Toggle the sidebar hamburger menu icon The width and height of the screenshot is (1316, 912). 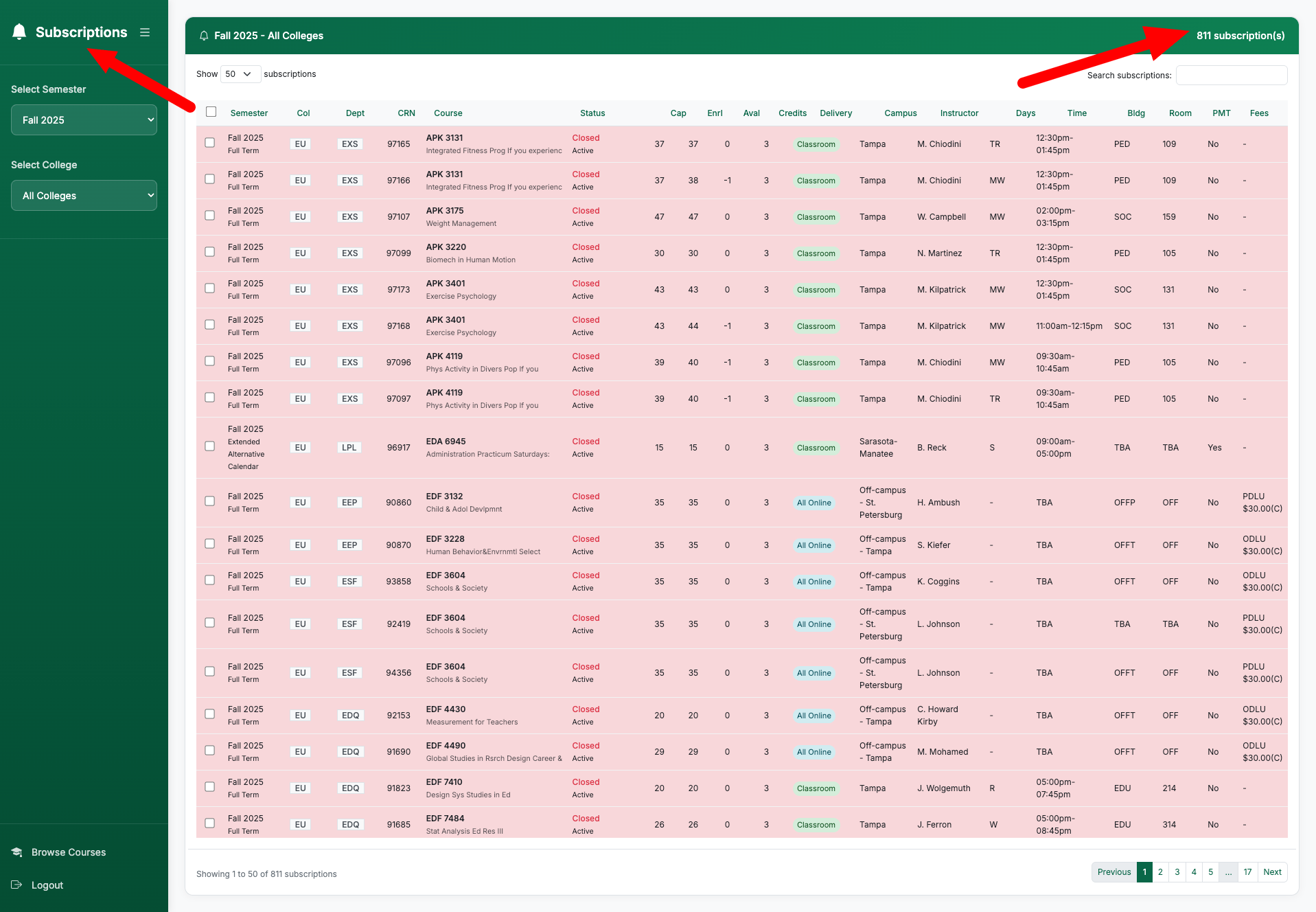point(145,32)
